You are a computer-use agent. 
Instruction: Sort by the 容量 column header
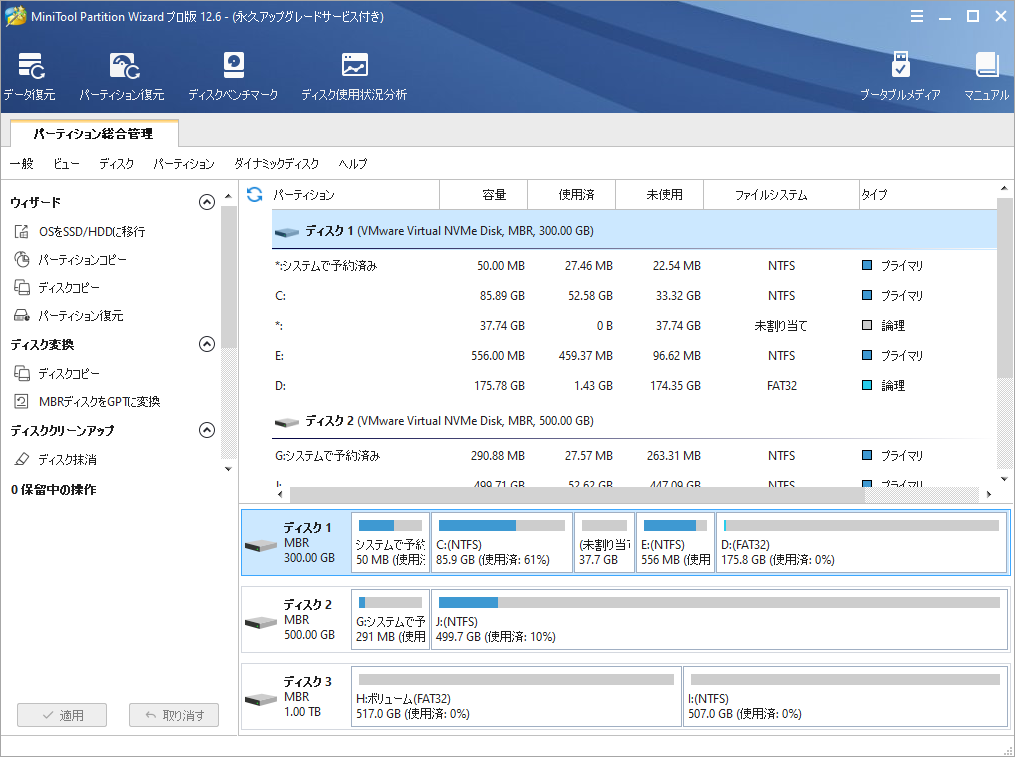pos(484,194)
